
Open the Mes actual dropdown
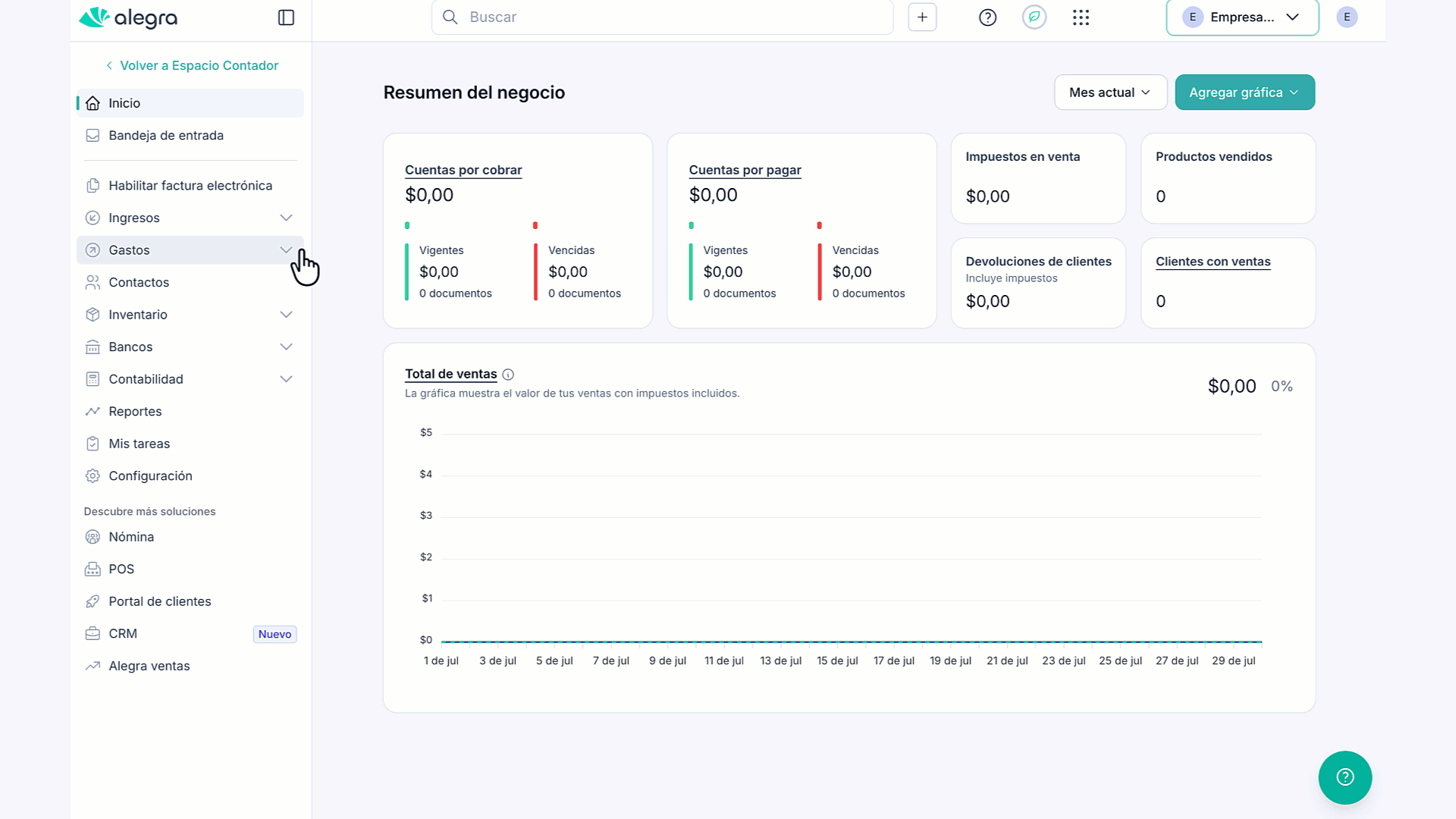(1110, 93)
